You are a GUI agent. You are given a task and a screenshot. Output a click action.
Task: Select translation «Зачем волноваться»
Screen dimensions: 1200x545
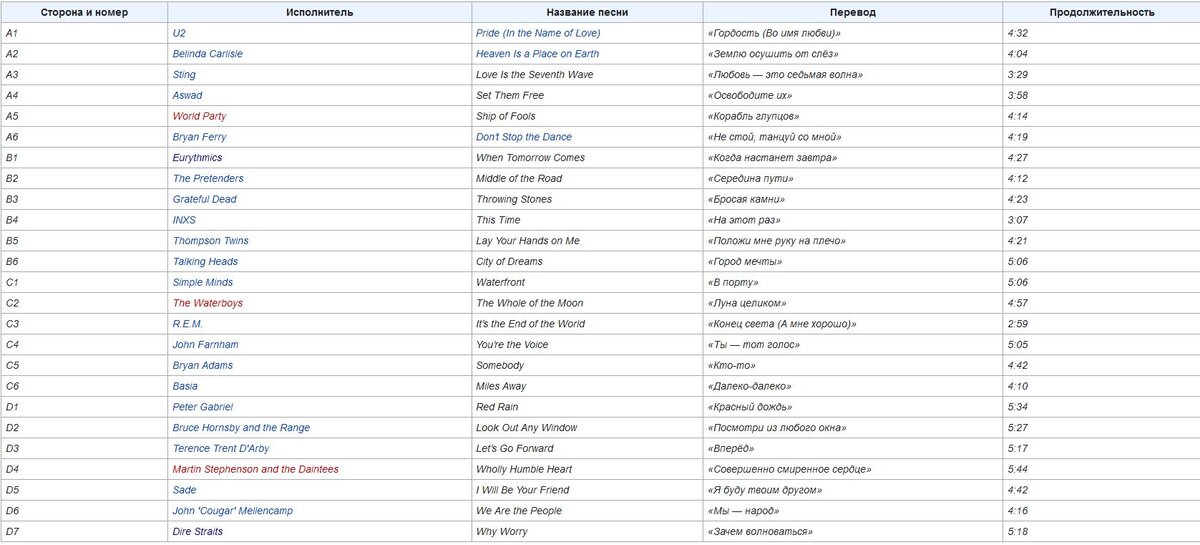760,531
